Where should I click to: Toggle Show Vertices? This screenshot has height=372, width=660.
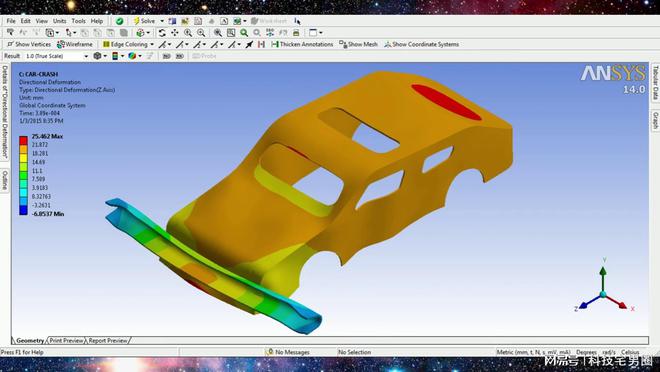click(29, 44)
